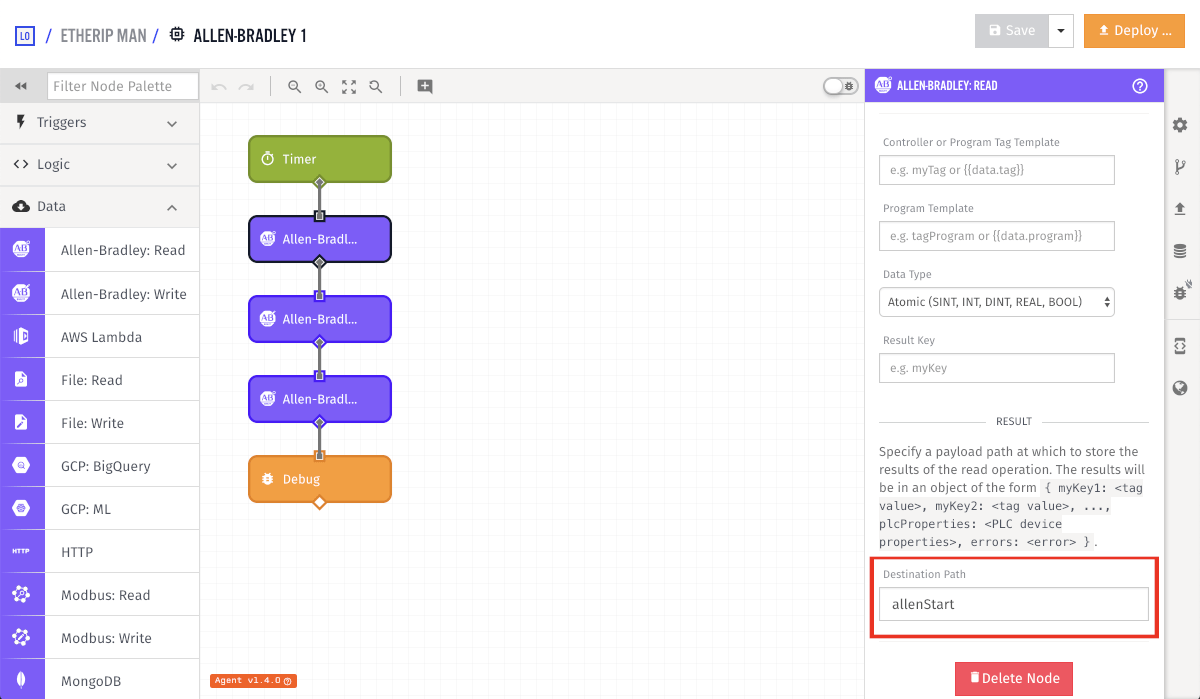The height and width of the screenshot is (699, 1200).
Task: Select File: Write palette node
Action: pyautogui.click(x=100, y=422)
